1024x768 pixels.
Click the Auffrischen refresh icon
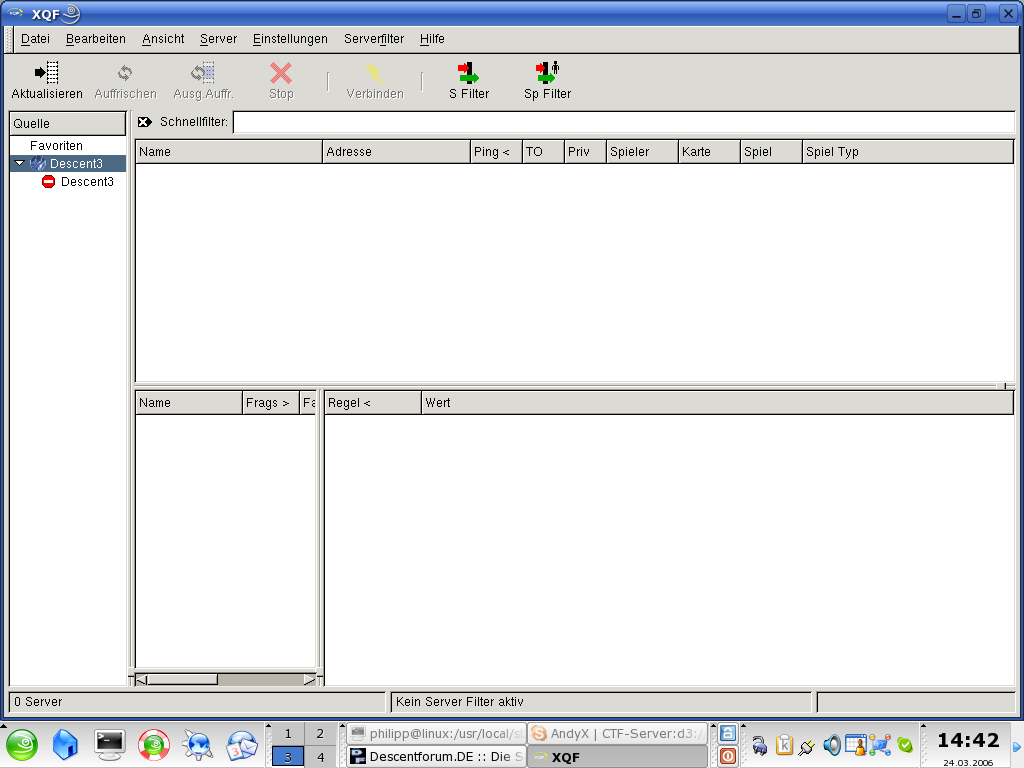125,72
